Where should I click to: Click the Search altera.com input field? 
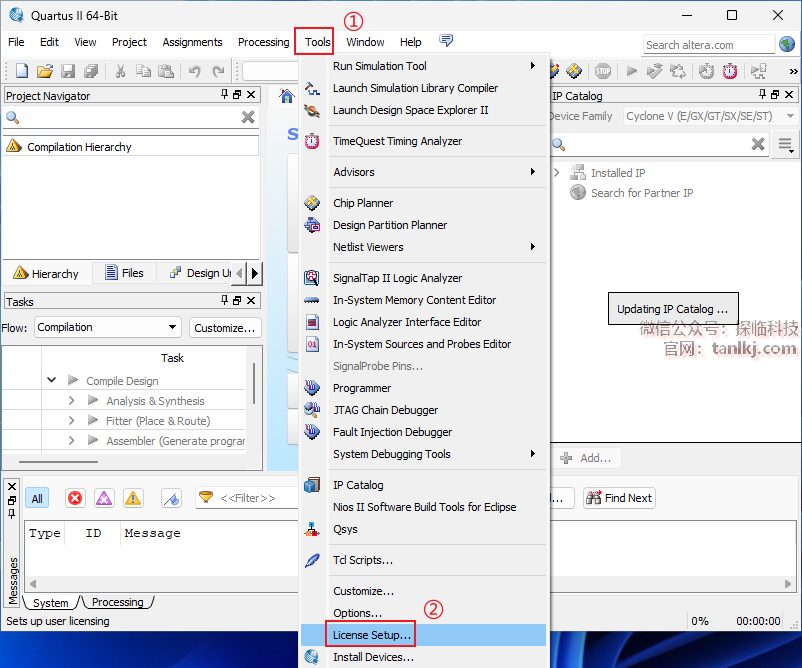coord(708,44)
